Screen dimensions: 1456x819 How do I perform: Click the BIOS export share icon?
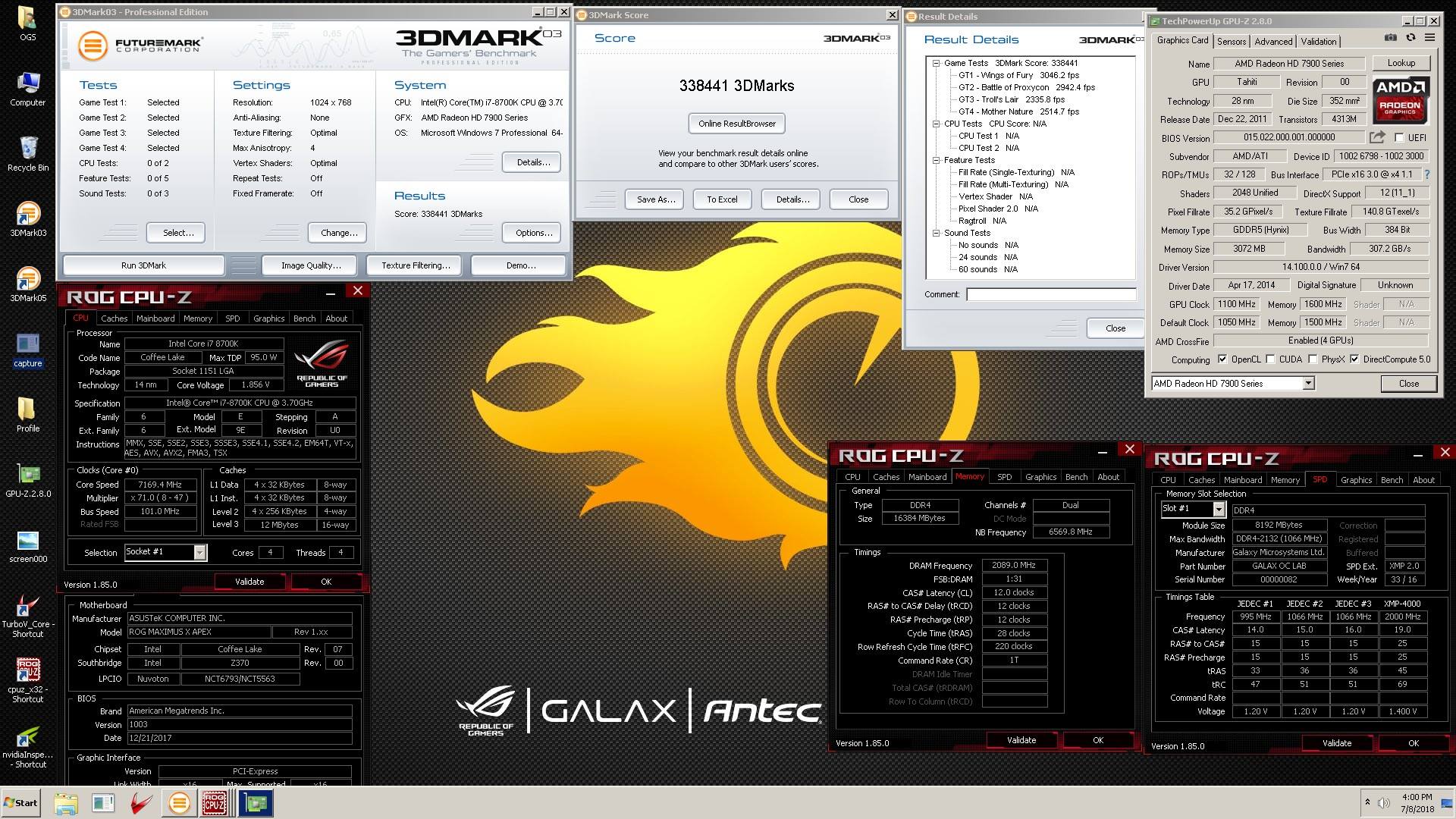point(1377,137)
